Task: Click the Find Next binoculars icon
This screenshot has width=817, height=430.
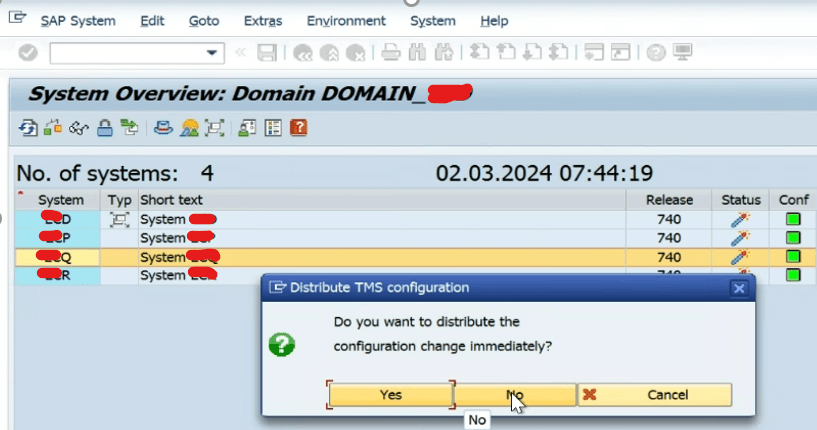Action: [444, 53]
